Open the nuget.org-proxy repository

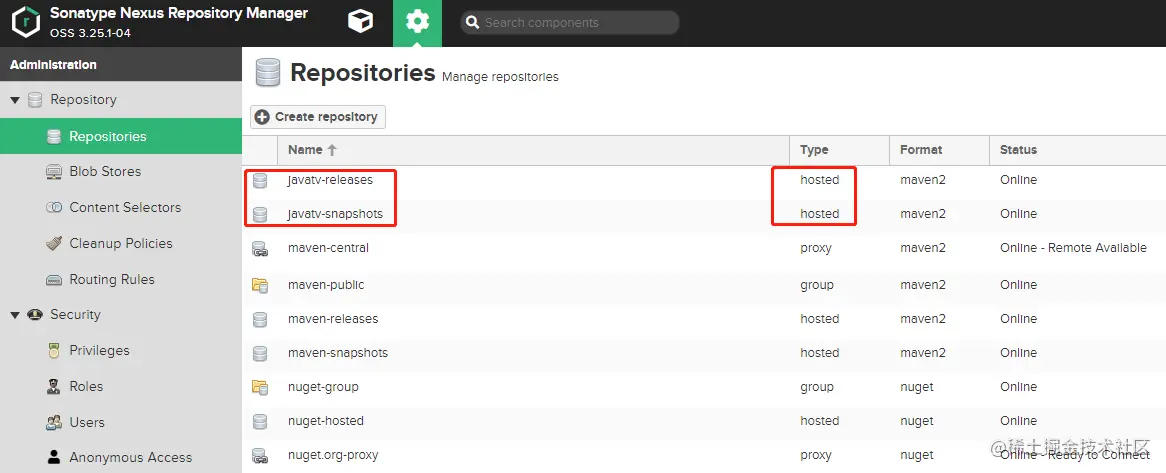(332, 455)
